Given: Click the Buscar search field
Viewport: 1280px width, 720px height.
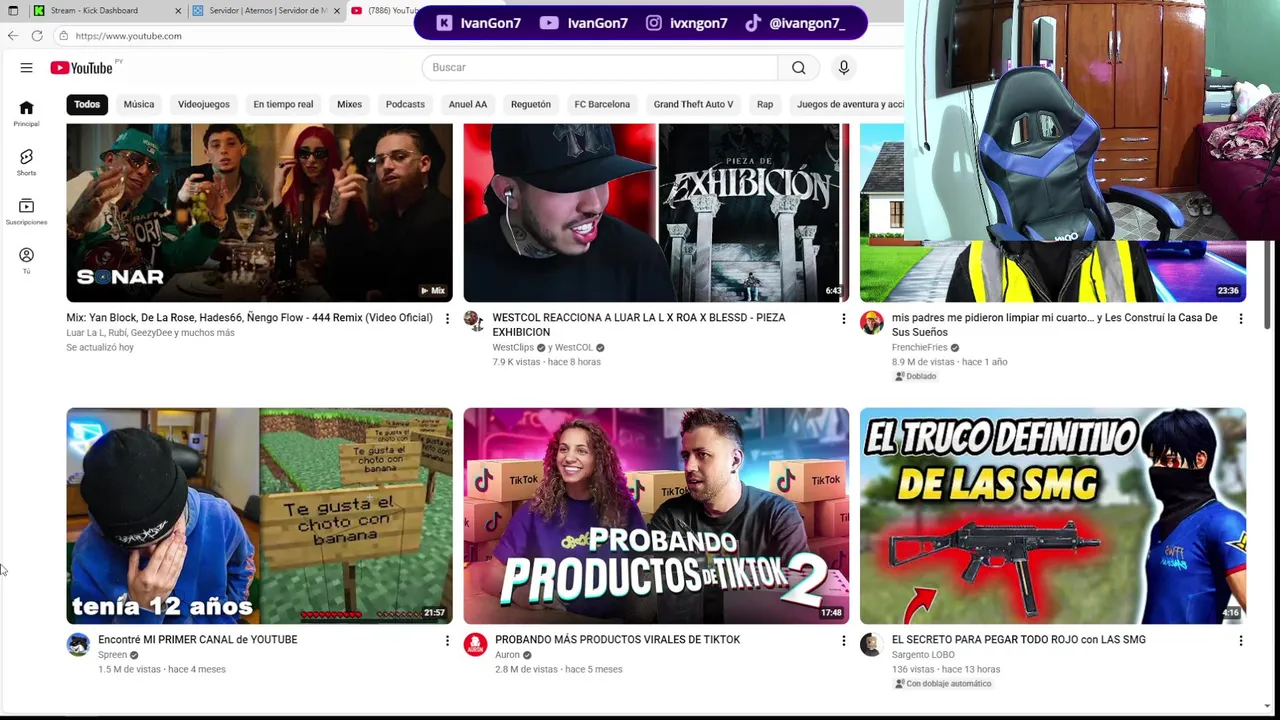Looking at the screenshot, I should pyautogui.click(x=600, y=68).
